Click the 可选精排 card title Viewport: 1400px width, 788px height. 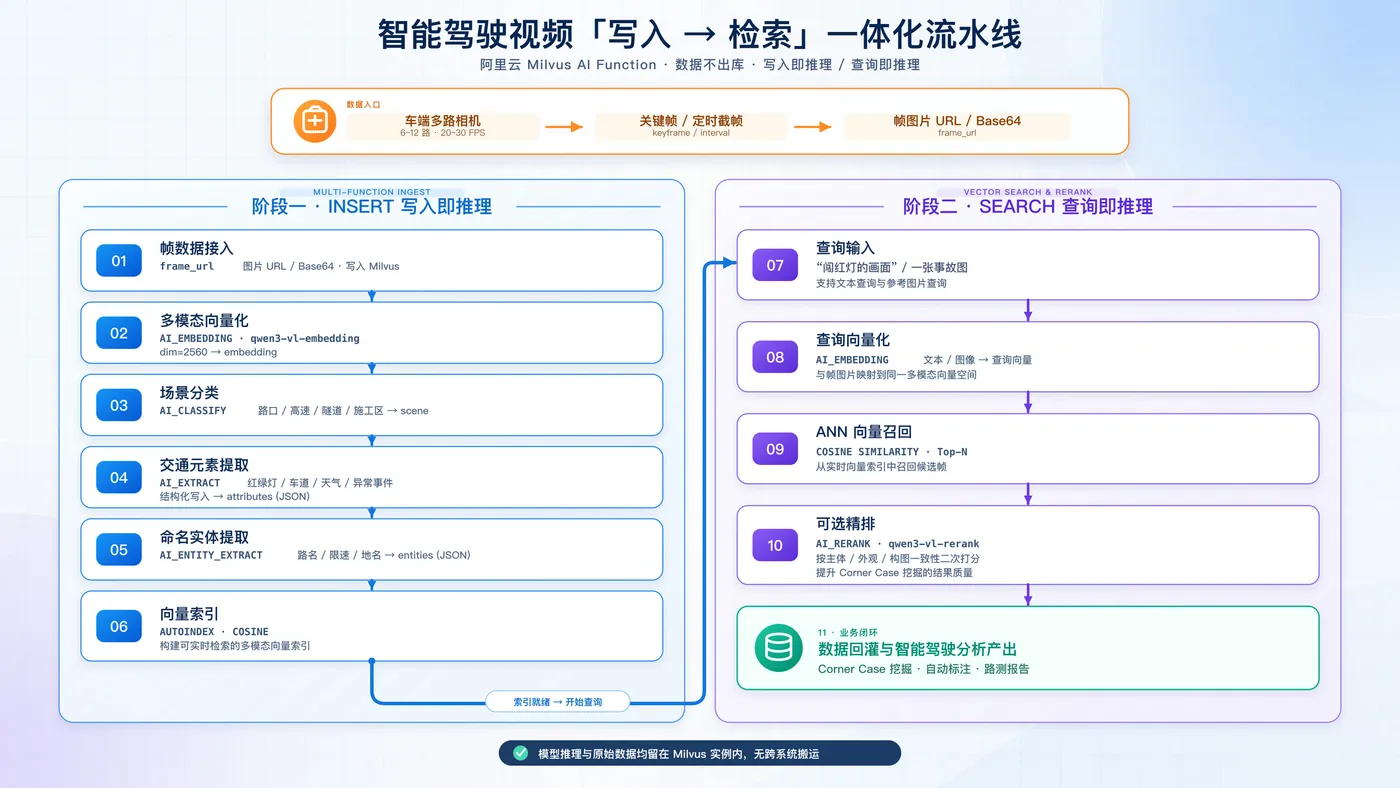pyautogui.click(x=845, y=523)
